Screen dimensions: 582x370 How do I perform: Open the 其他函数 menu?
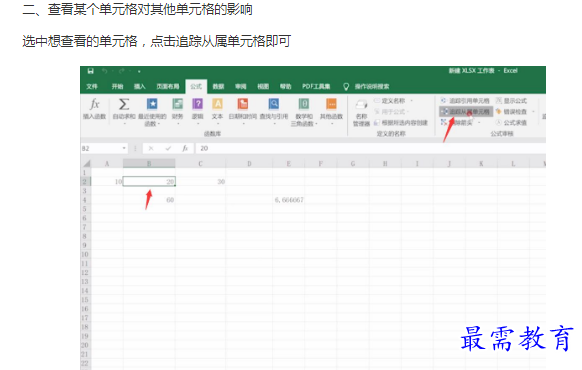pos(331,111)
